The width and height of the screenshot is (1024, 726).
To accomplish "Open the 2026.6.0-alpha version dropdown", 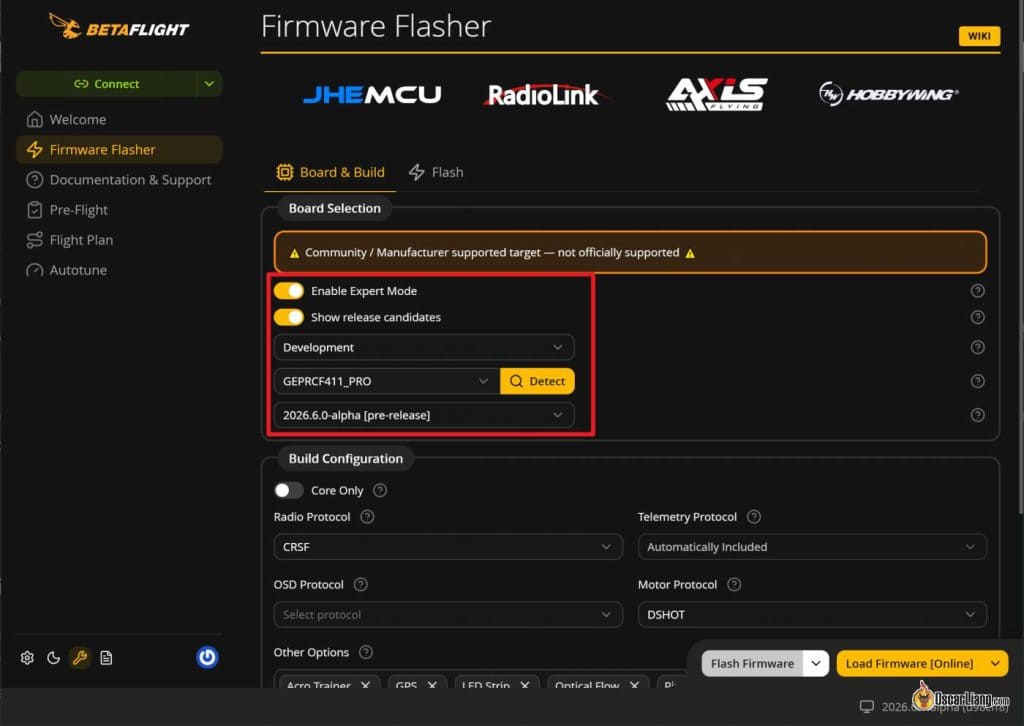I will click(x=424, y=415).
